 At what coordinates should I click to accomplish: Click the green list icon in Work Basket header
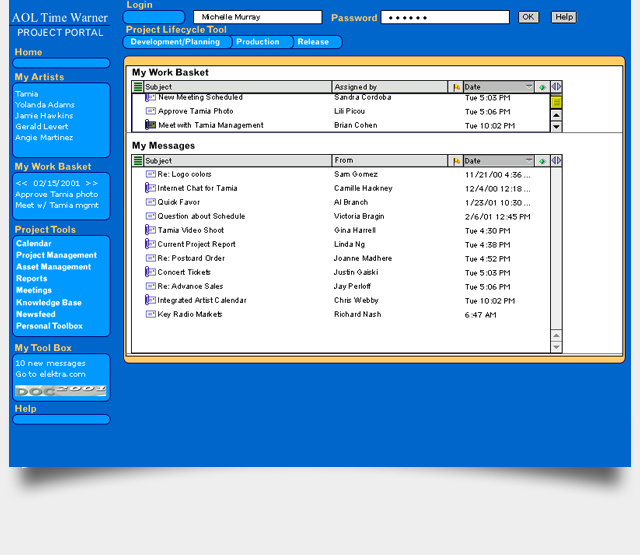click(x=138, y=87)
